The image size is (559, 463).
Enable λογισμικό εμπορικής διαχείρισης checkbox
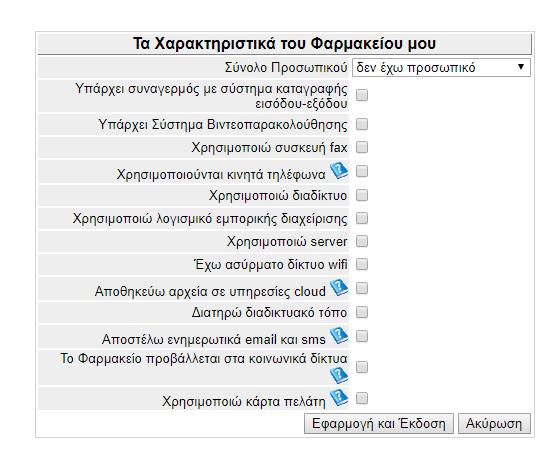tap(362, 218)
